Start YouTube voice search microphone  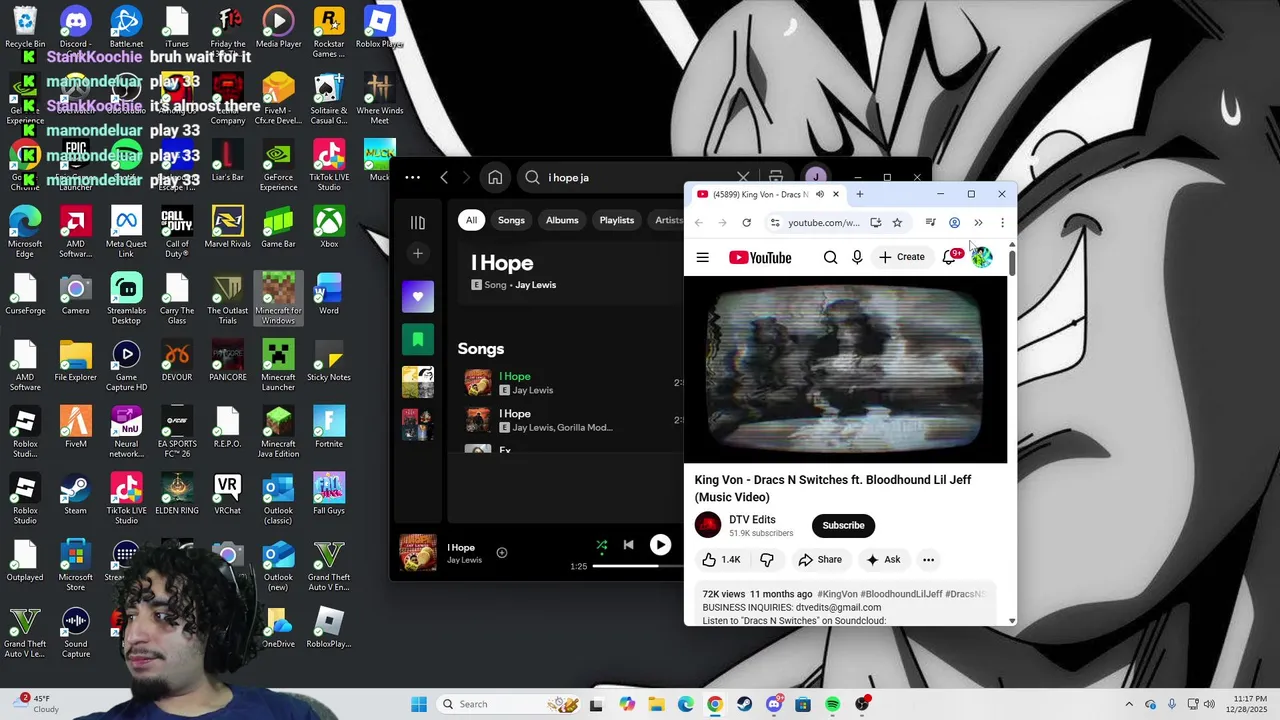tap(857, 257)
